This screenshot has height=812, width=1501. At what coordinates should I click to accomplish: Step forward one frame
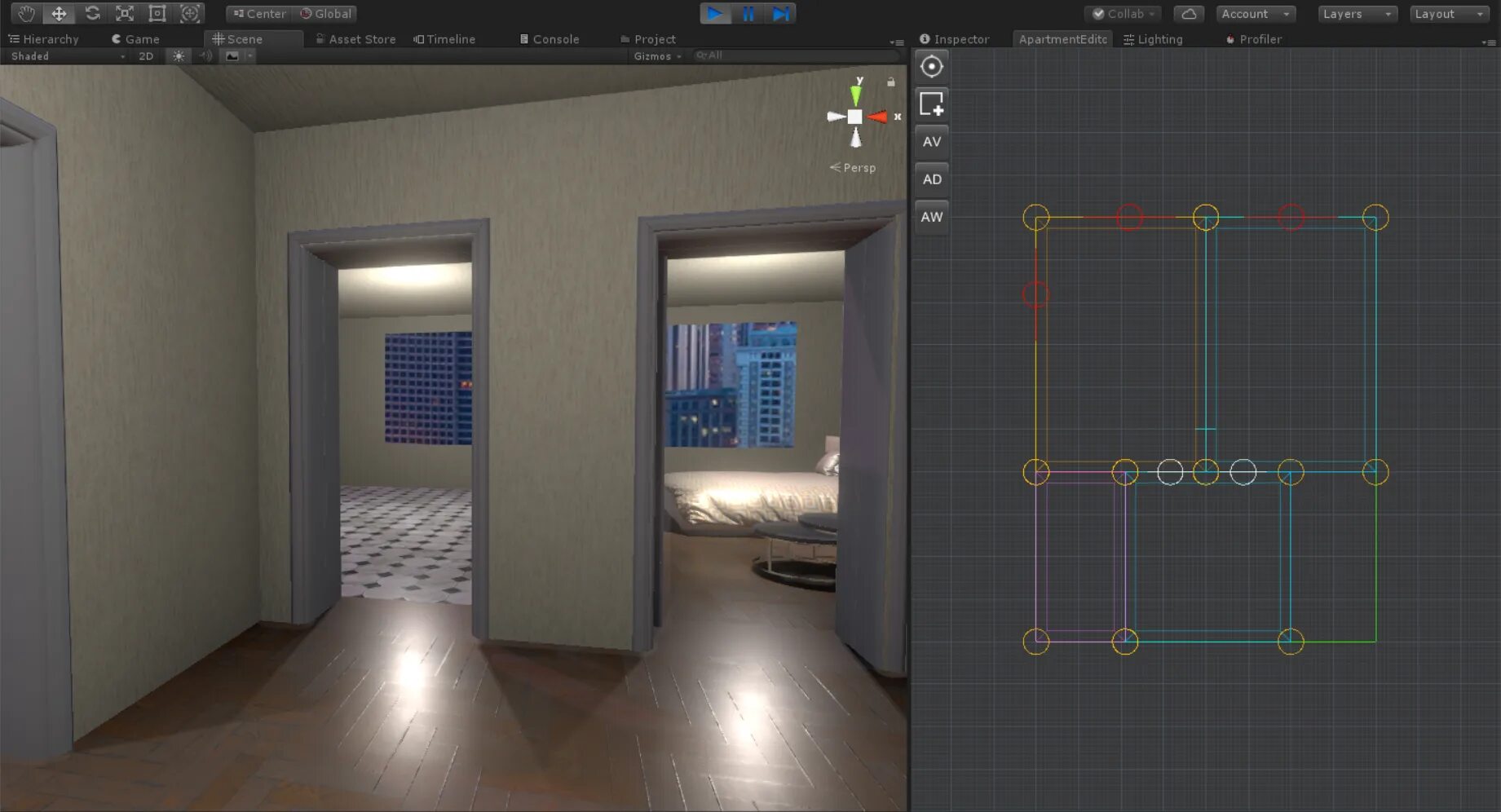[780, 13]
